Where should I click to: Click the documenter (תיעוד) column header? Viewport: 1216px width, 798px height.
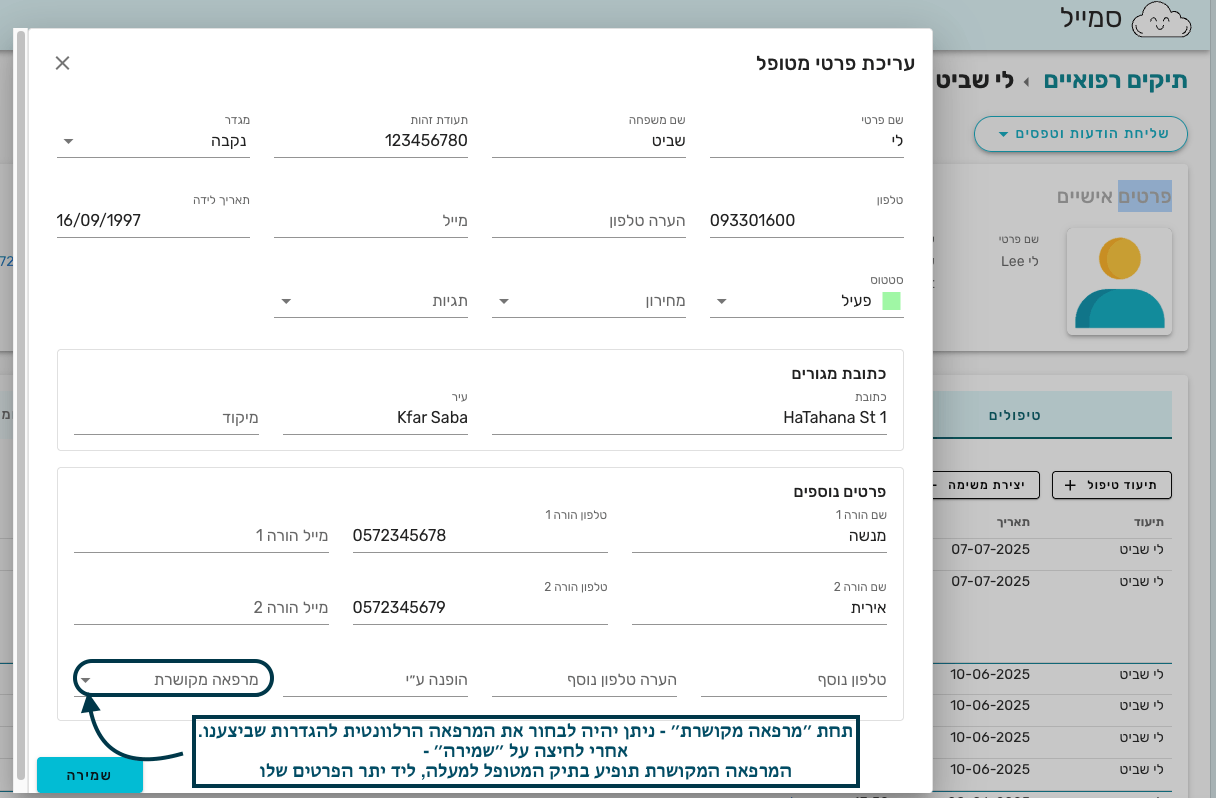click(x=1149, y=522)
